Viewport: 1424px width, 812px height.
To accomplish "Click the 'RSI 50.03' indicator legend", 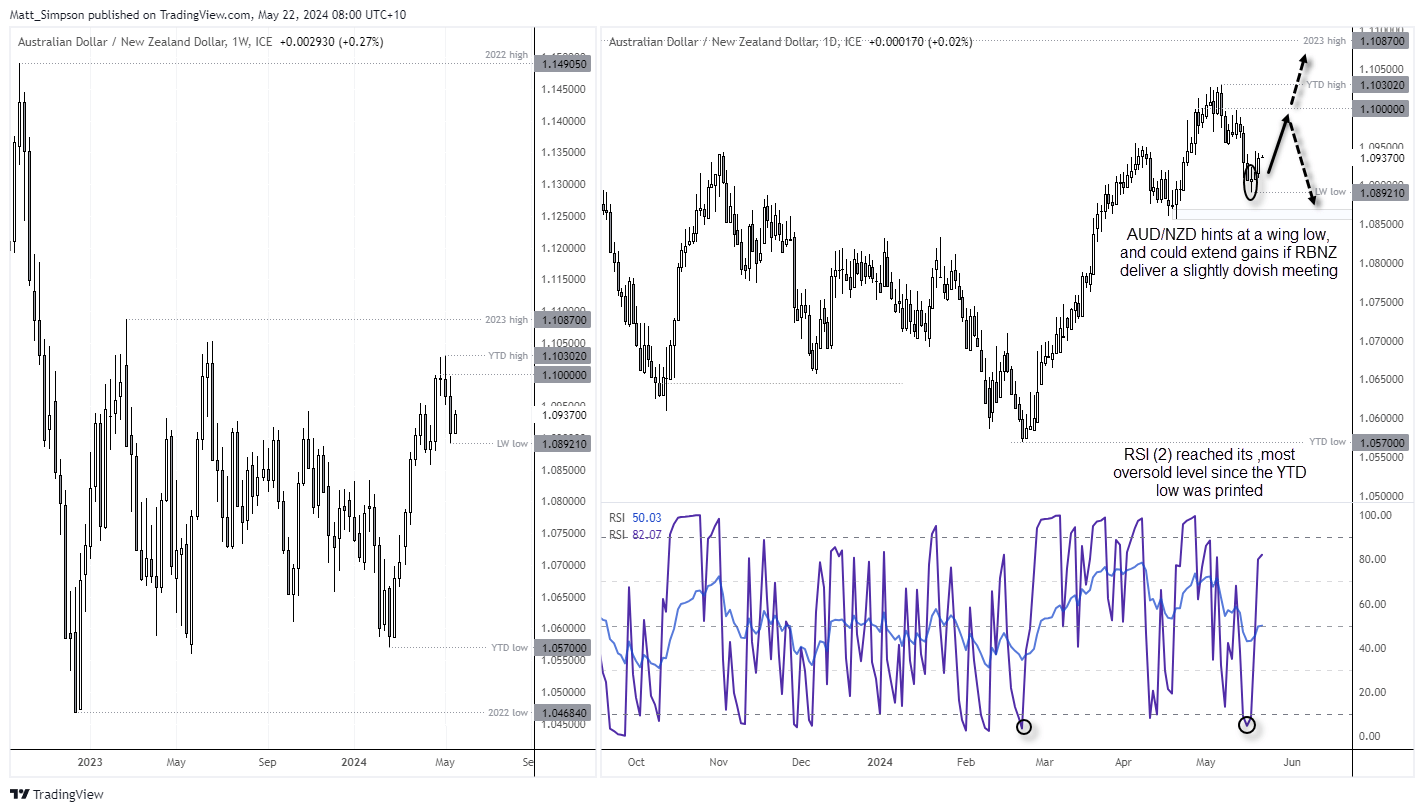I will [x=636, y=518].
